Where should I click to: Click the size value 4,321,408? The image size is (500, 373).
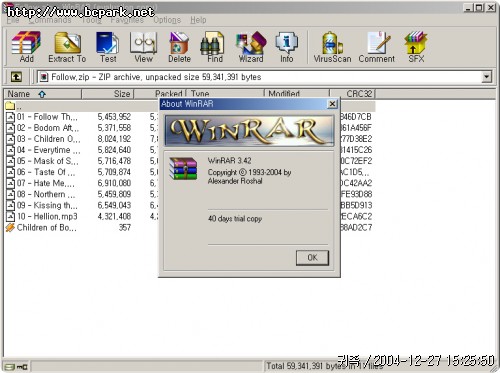[x=114, y=217]
